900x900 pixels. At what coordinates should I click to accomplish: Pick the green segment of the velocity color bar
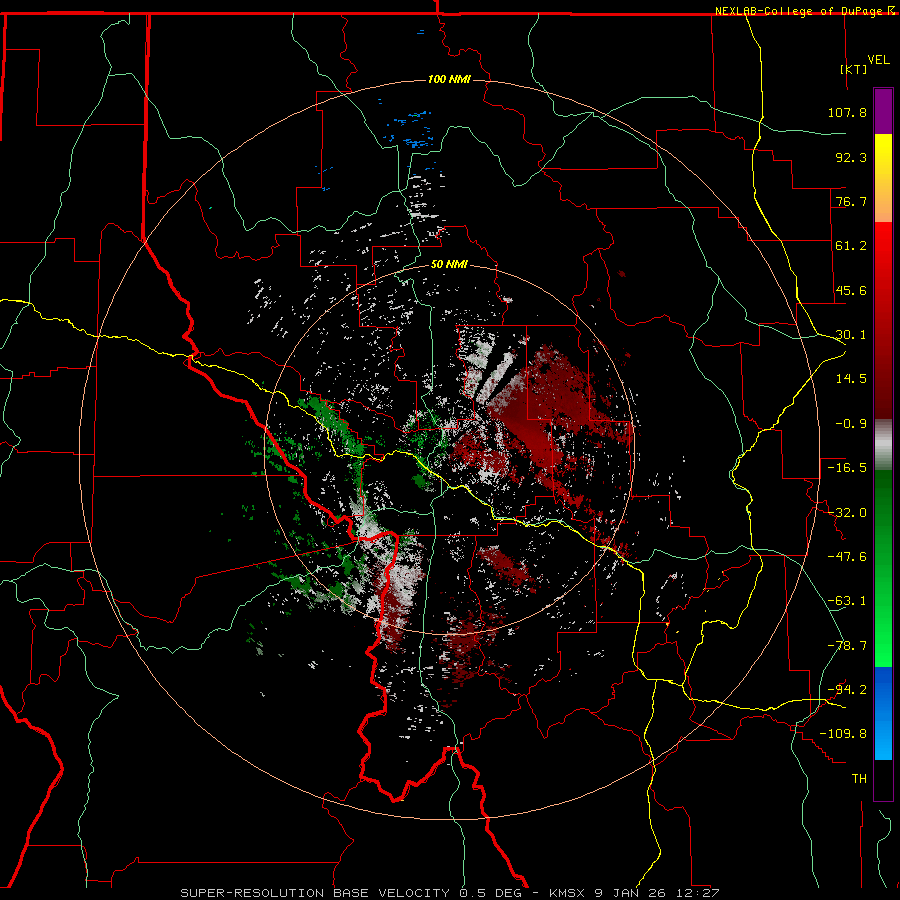click(x=883, y=568)
